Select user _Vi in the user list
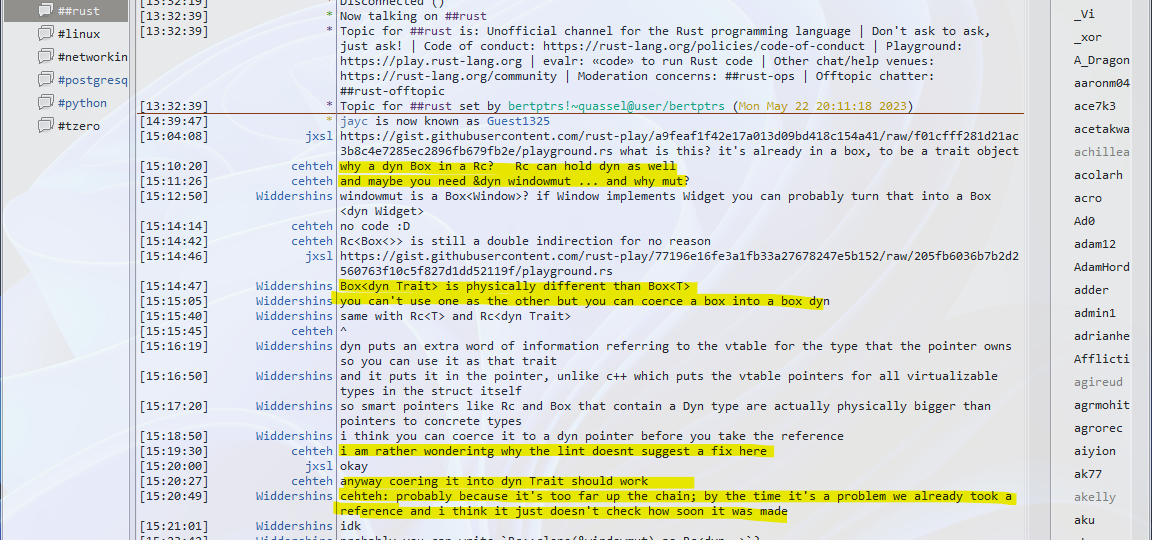The image size is (1152, 540). [1084, 14]
